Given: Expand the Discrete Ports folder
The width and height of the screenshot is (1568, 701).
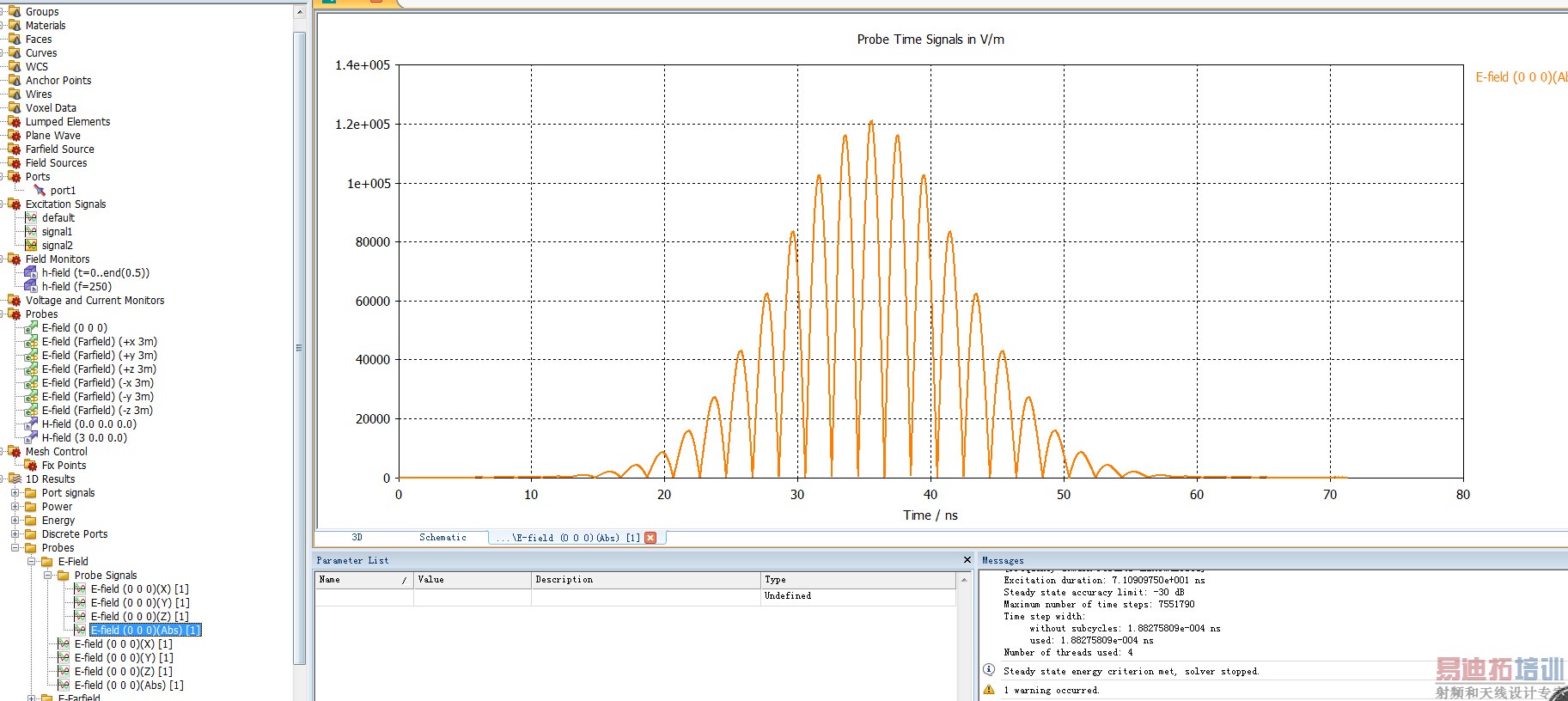Looking at the screenshot, I should pos(15,534).
